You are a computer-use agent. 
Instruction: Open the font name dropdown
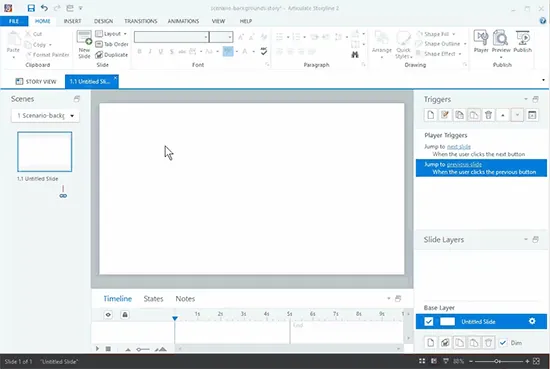point(206,37)
